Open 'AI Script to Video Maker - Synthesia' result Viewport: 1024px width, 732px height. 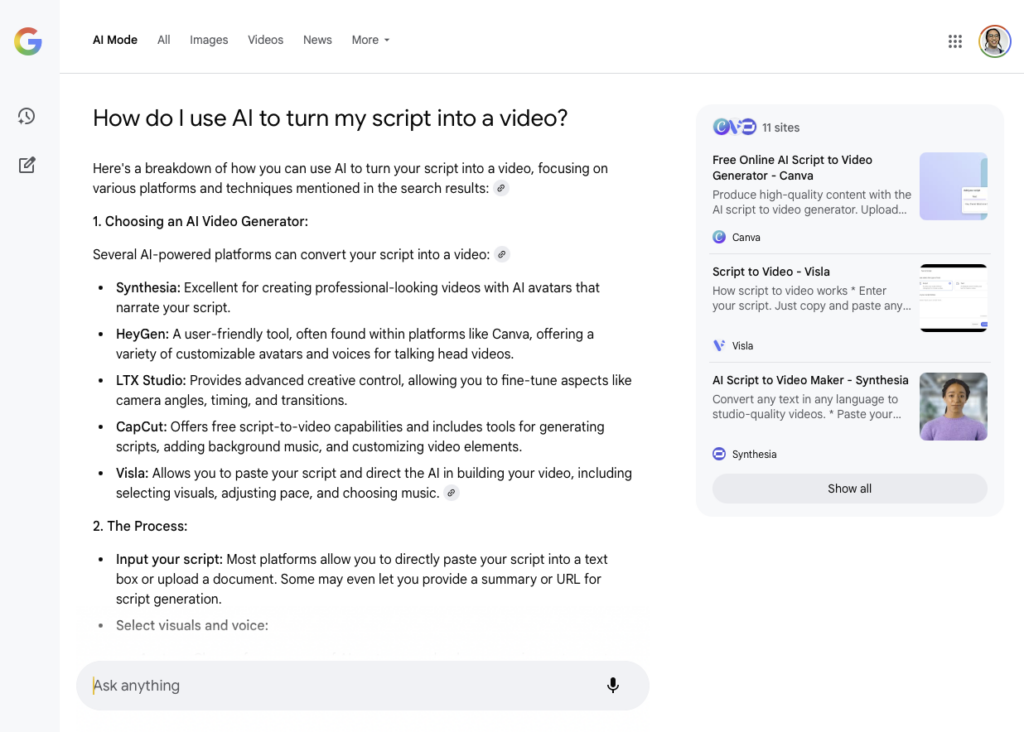810,380
